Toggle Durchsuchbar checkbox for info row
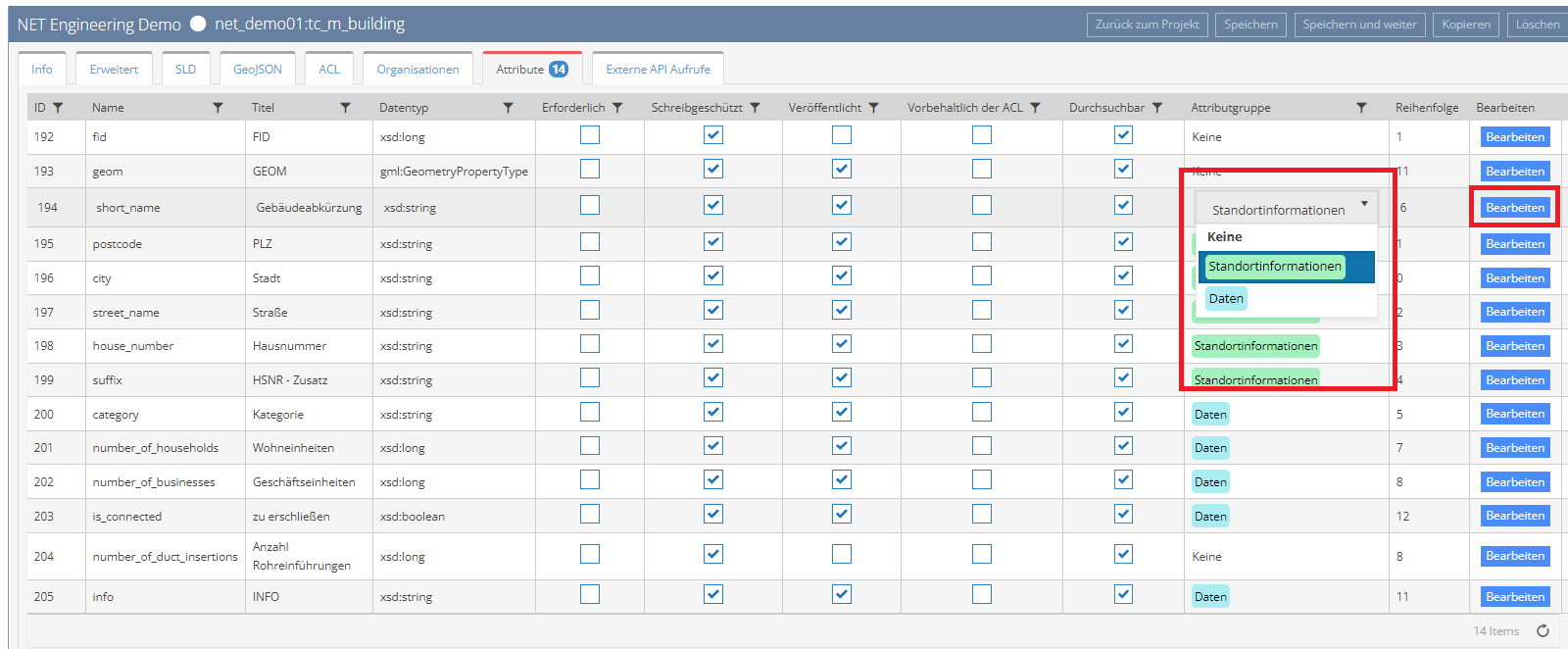 click(1123, 594)
